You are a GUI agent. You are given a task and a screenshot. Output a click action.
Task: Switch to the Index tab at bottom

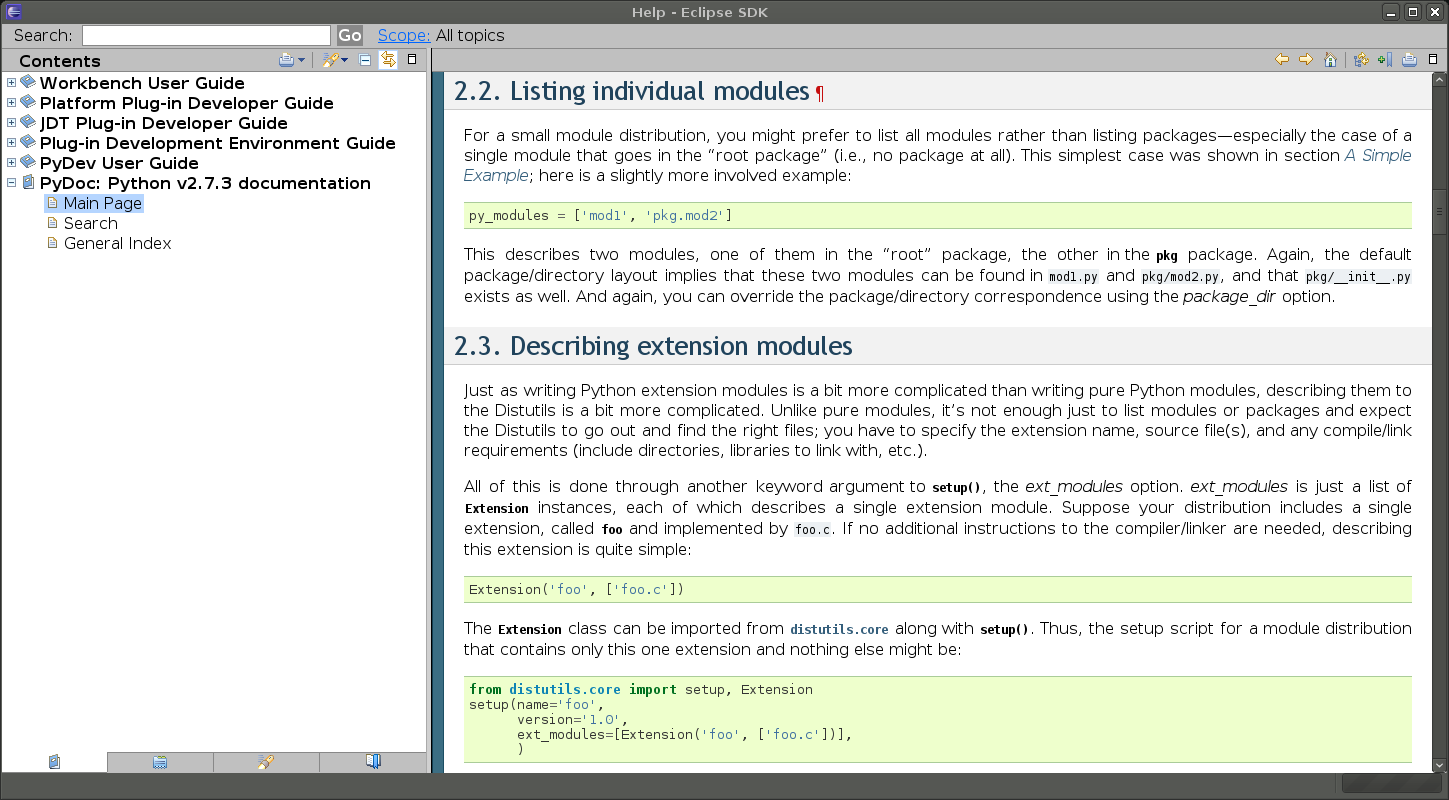click(x=160, y=762)
